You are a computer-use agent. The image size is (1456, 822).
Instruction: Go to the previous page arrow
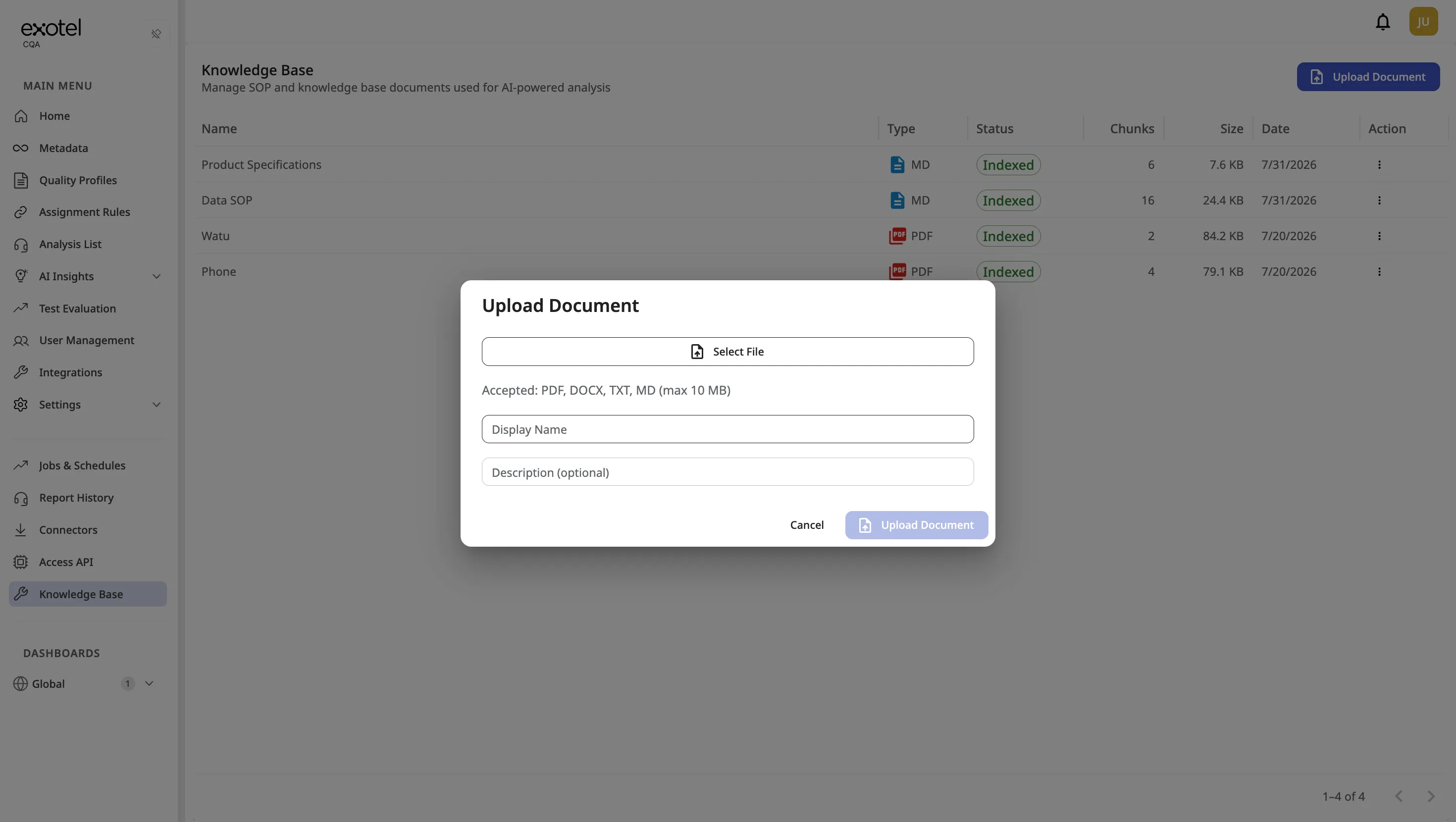click(1399, 797)
